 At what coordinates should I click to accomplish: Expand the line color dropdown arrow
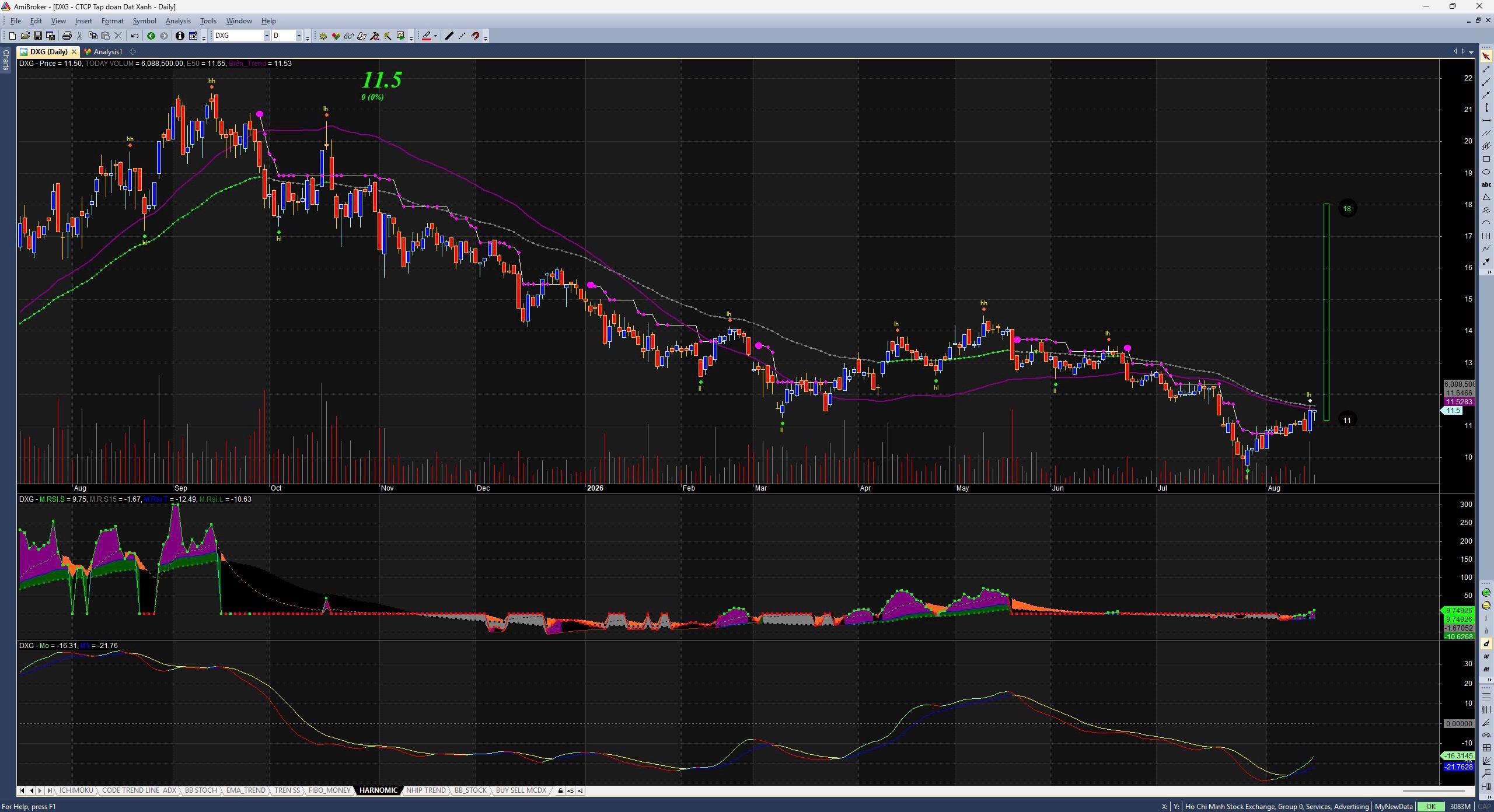435,36
